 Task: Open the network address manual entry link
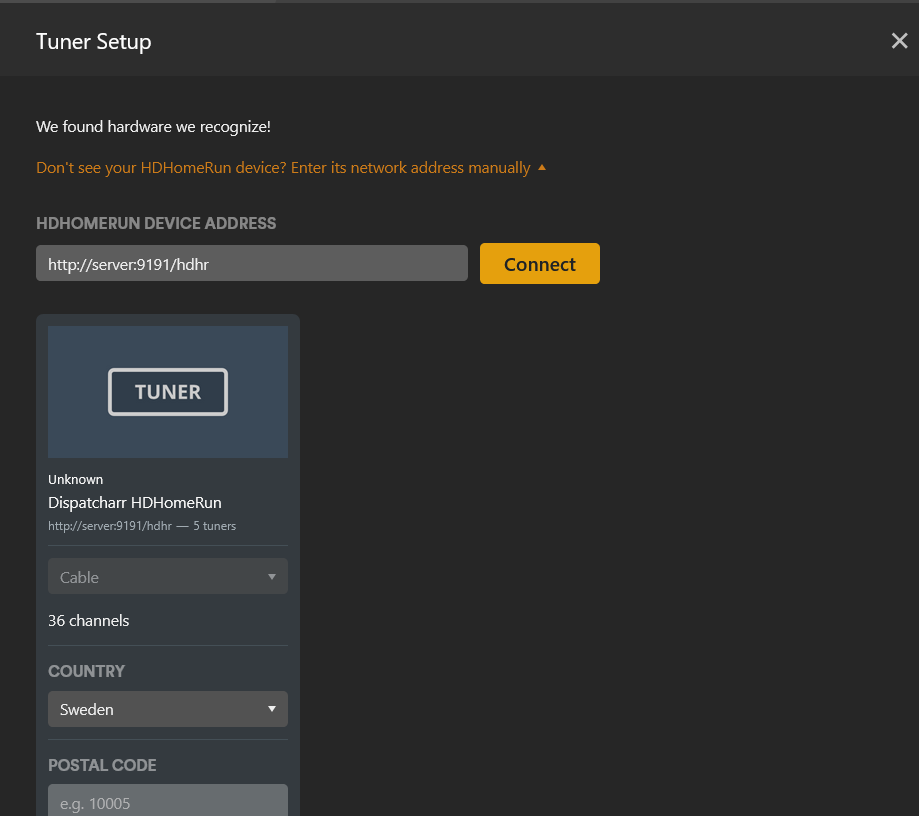tap(283, 167)
